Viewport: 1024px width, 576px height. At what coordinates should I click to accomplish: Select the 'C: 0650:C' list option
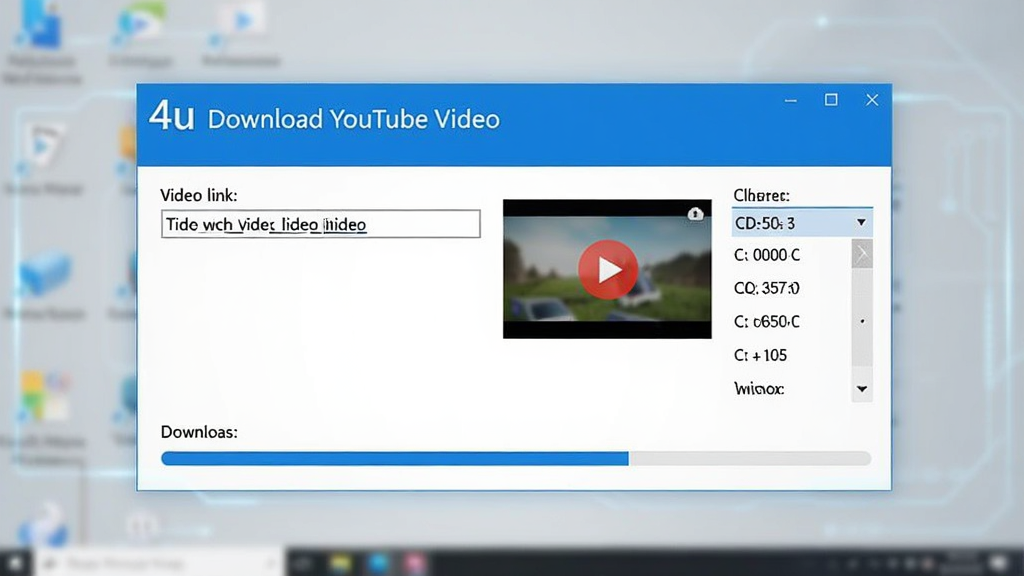pos(767,321)
